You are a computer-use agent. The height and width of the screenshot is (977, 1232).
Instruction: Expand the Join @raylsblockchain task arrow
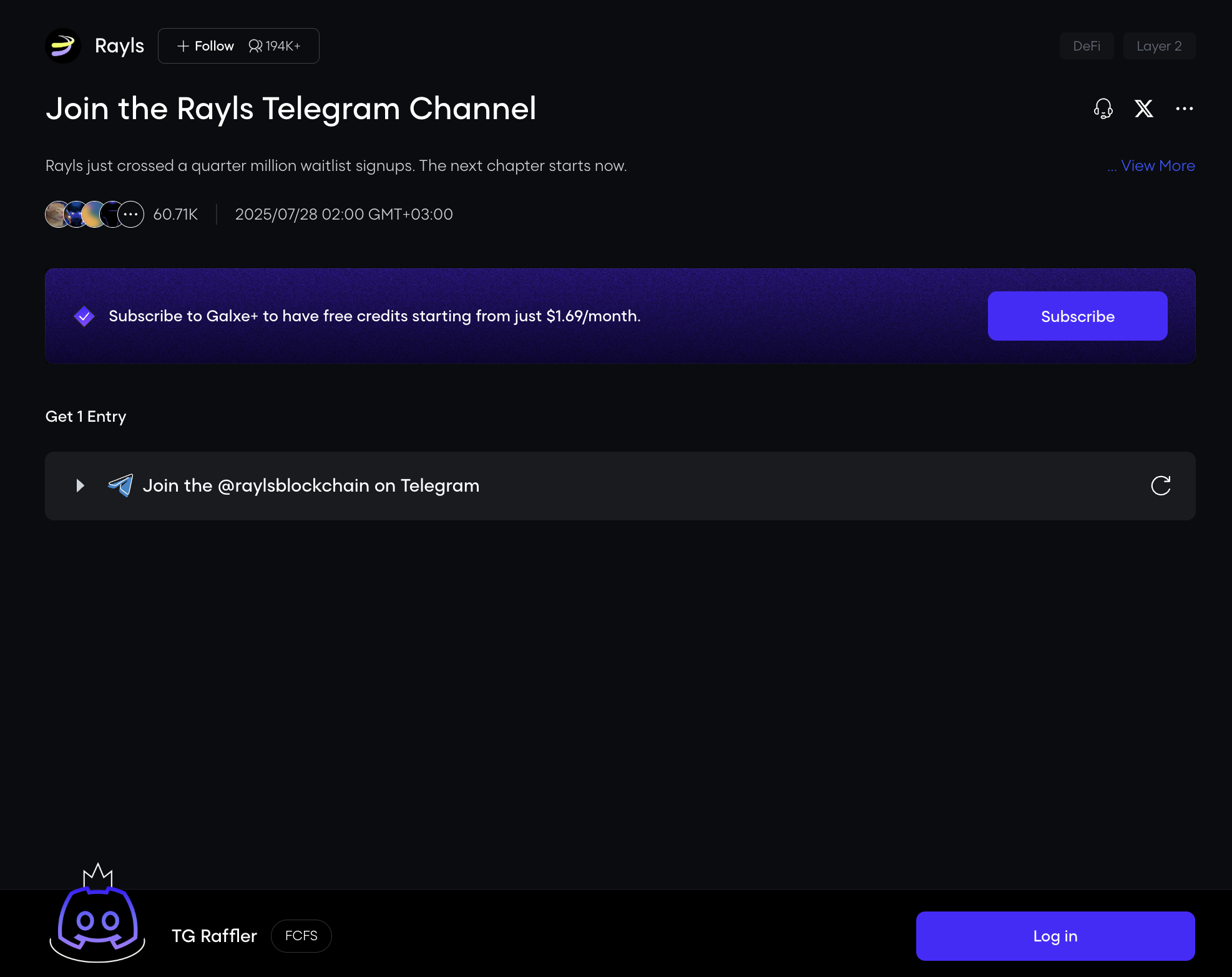[x=80, y=486]
